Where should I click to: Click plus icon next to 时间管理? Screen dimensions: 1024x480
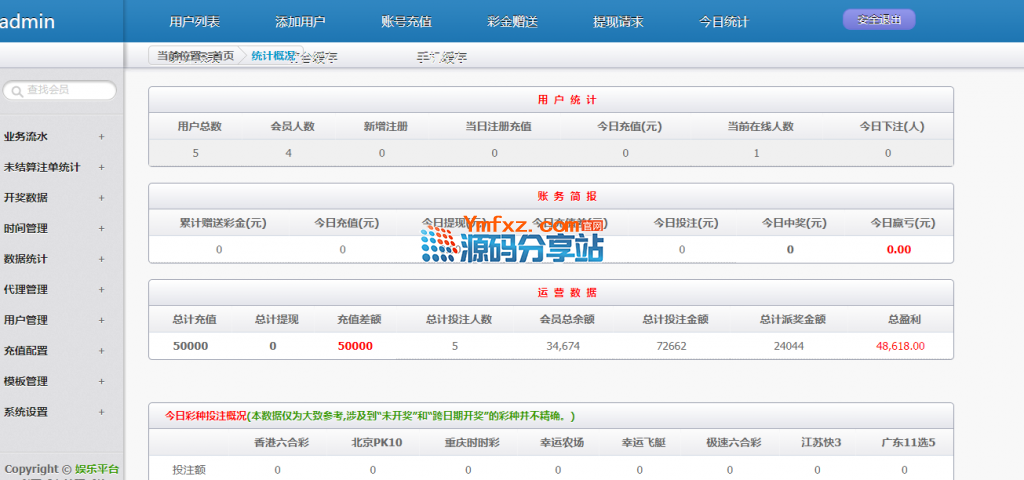(x=101, y=228)
